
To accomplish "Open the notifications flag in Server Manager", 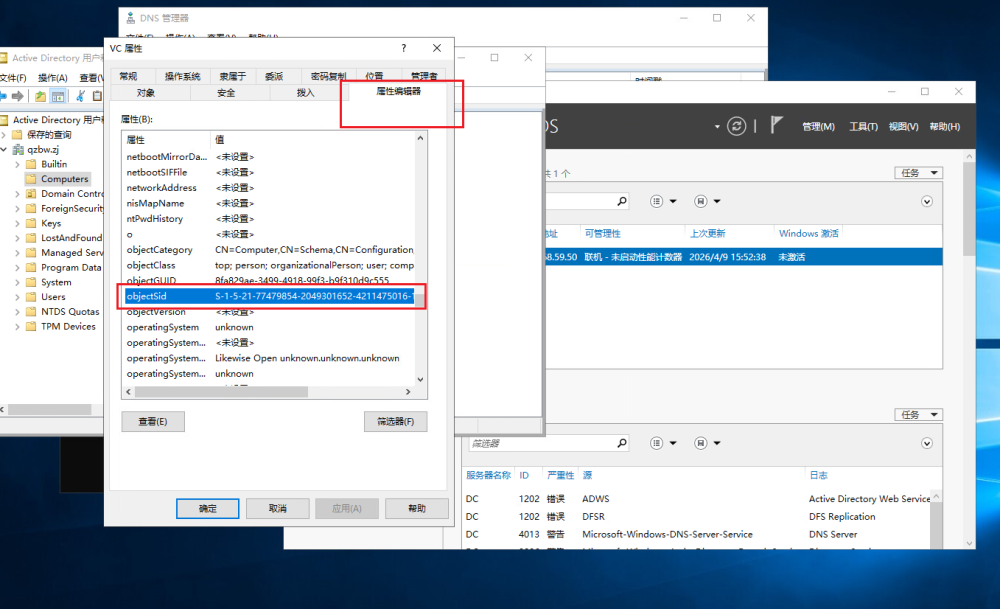I will 777,126.
